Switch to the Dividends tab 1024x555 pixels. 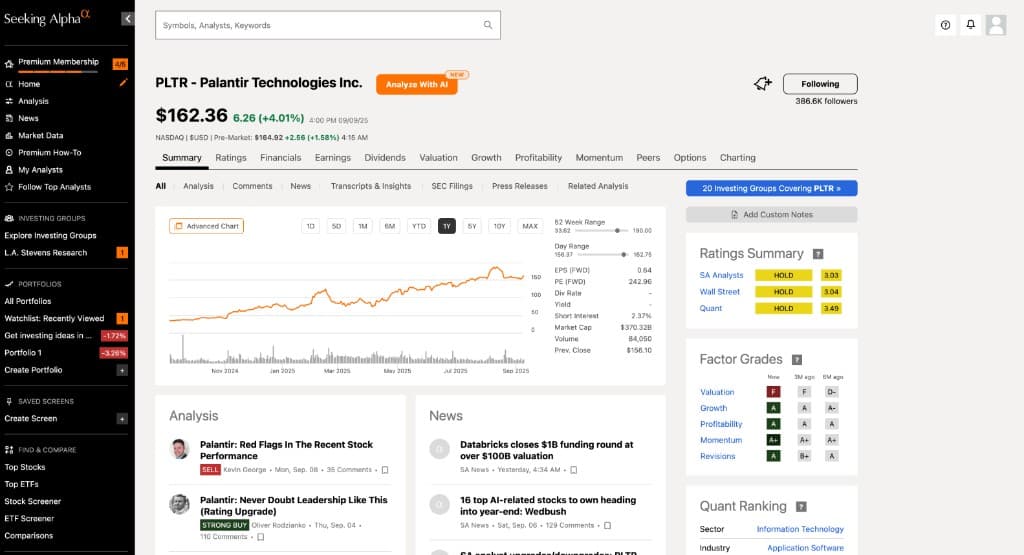pyautogui.click(x=385, y=158)
